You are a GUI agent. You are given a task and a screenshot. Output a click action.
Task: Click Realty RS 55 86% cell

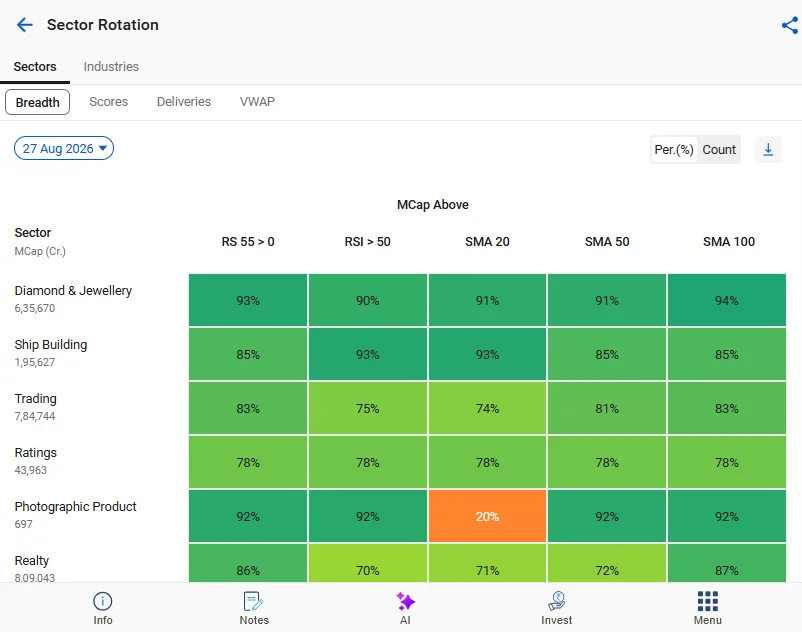(x=248, y=563)
